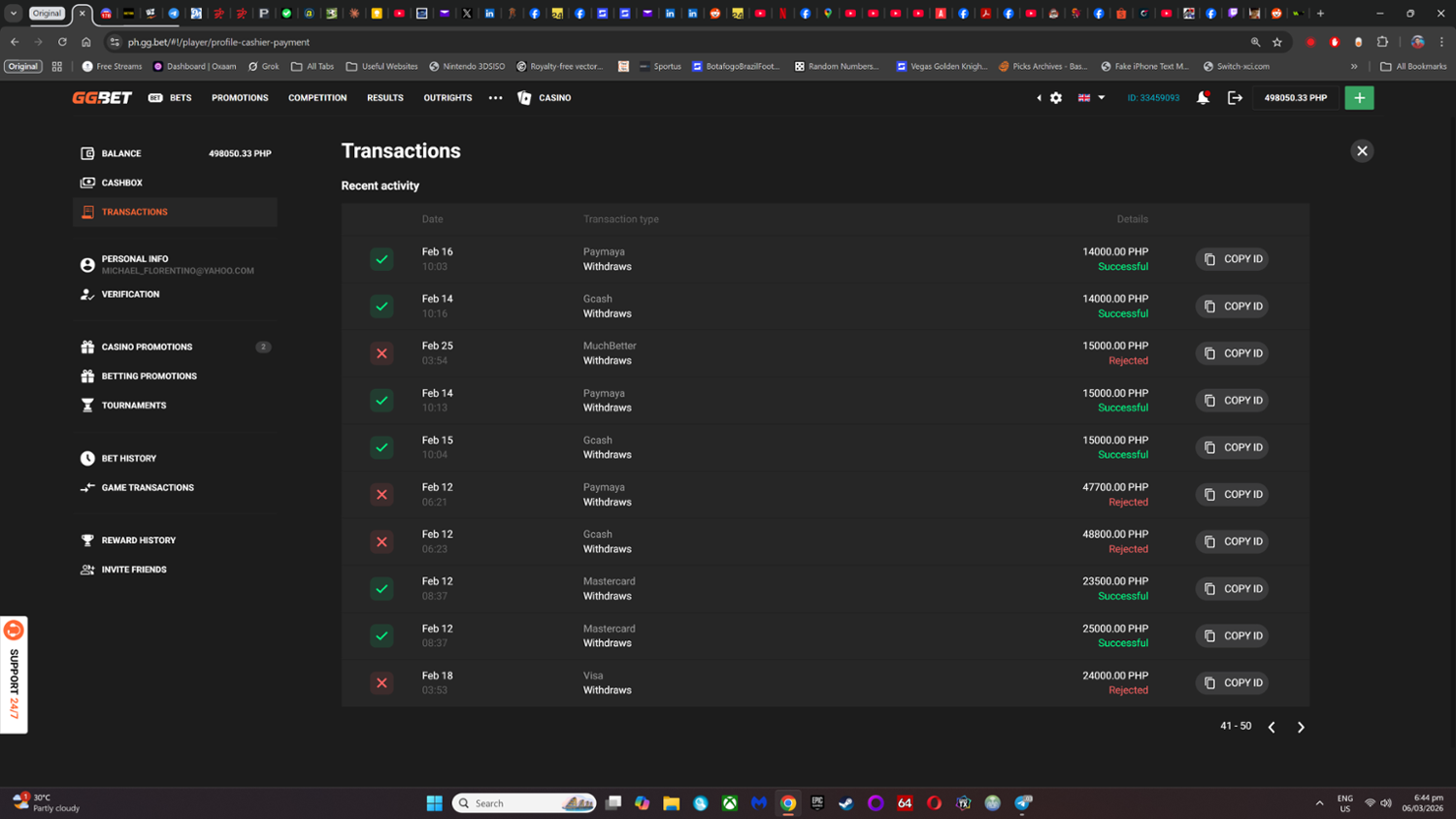This screenshot has width=1456, height=819.
Task: Click the green plus deposit button
Action: click(1359, 98)
